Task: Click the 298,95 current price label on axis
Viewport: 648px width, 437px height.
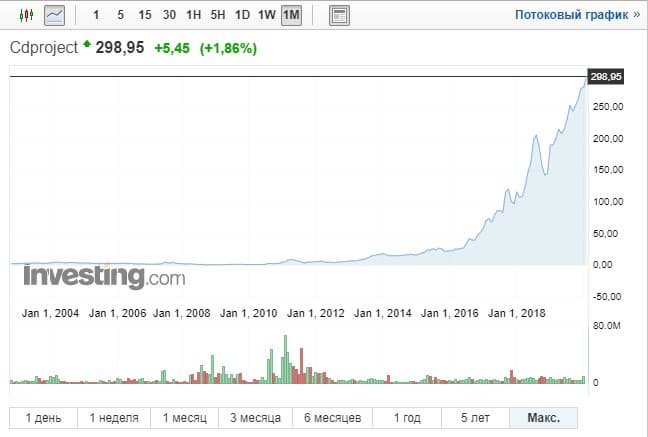Action: pos(606,77)
